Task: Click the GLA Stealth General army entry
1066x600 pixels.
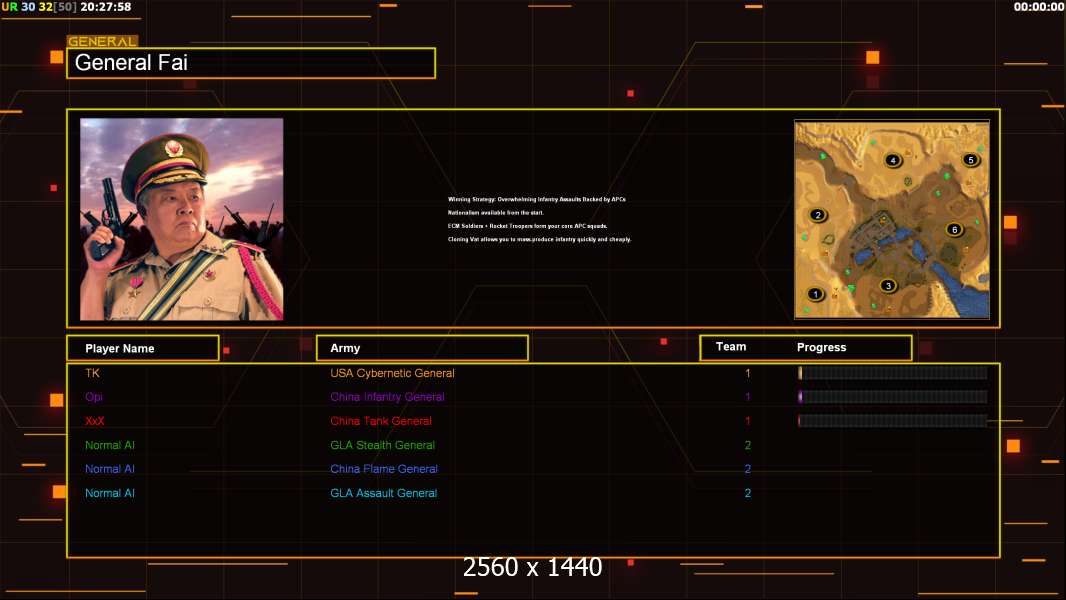Action: (x=382, y=445)
